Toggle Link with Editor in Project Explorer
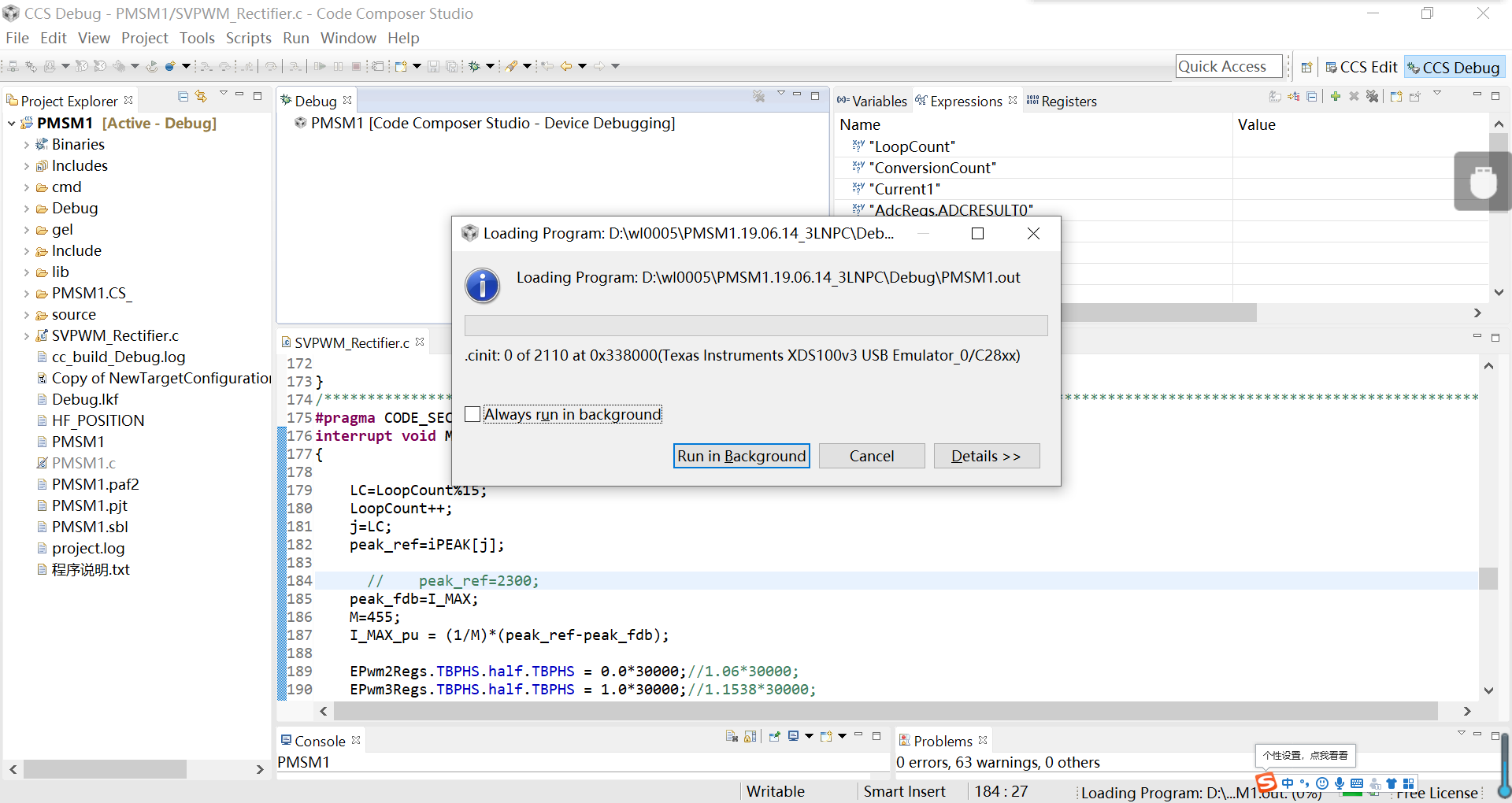 (x=202, y=96)
